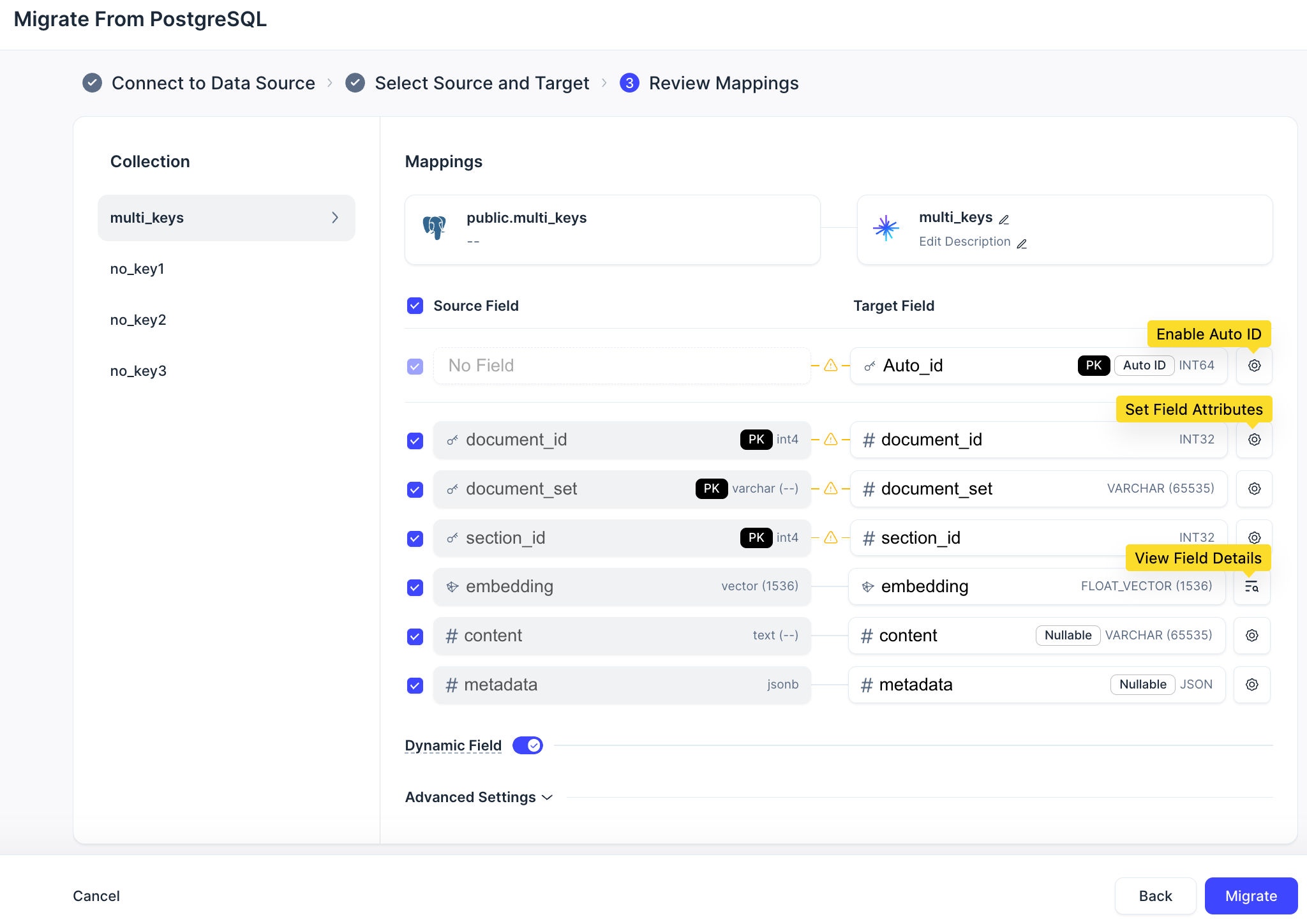Toggle the No Field row checkbox
Screen dimensions: 1307x924
(x=415, y=366)
